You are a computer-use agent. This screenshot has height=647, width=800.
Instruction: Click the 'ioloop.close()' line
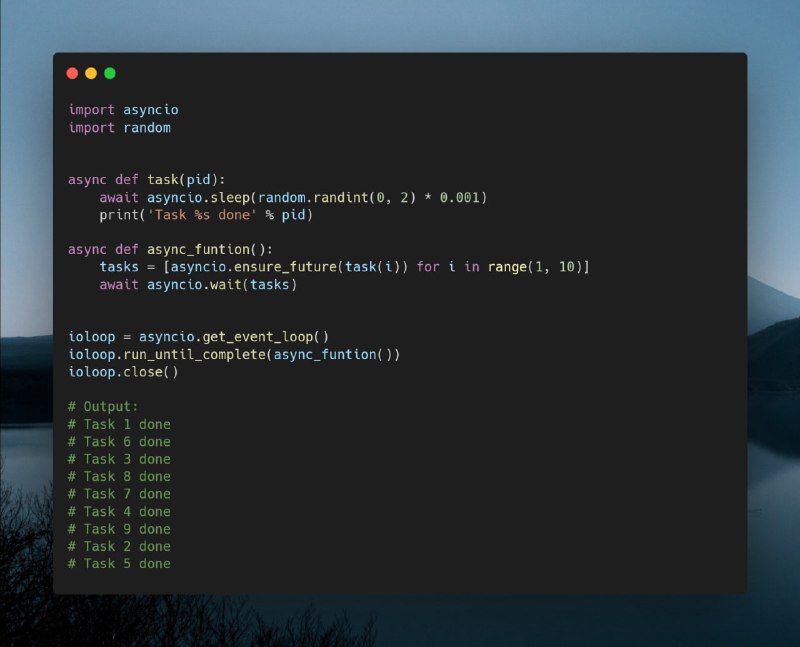click(123, 371)
